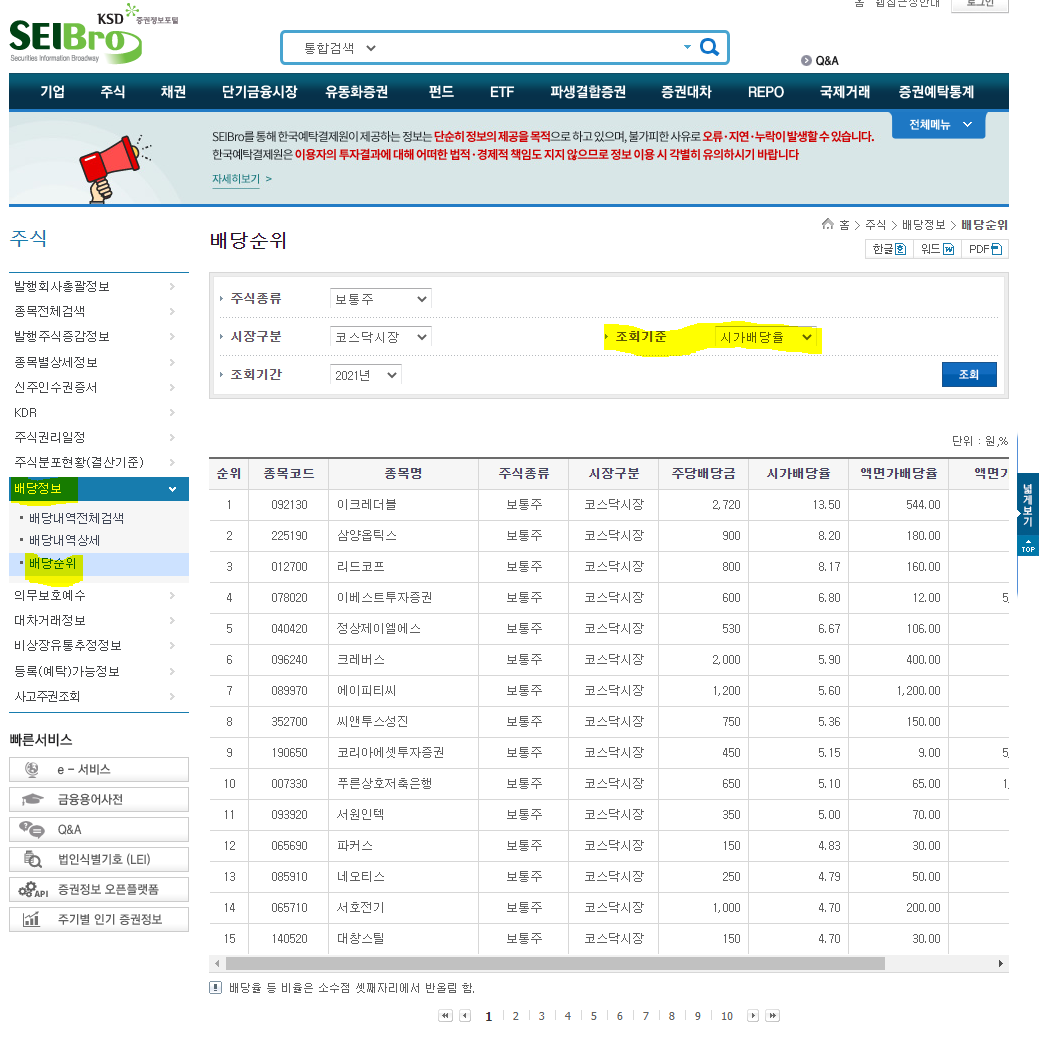Go to page 2 of results
Image resolution: width=1051 pixels, height=1040 pixels.
coord(515,1017)
